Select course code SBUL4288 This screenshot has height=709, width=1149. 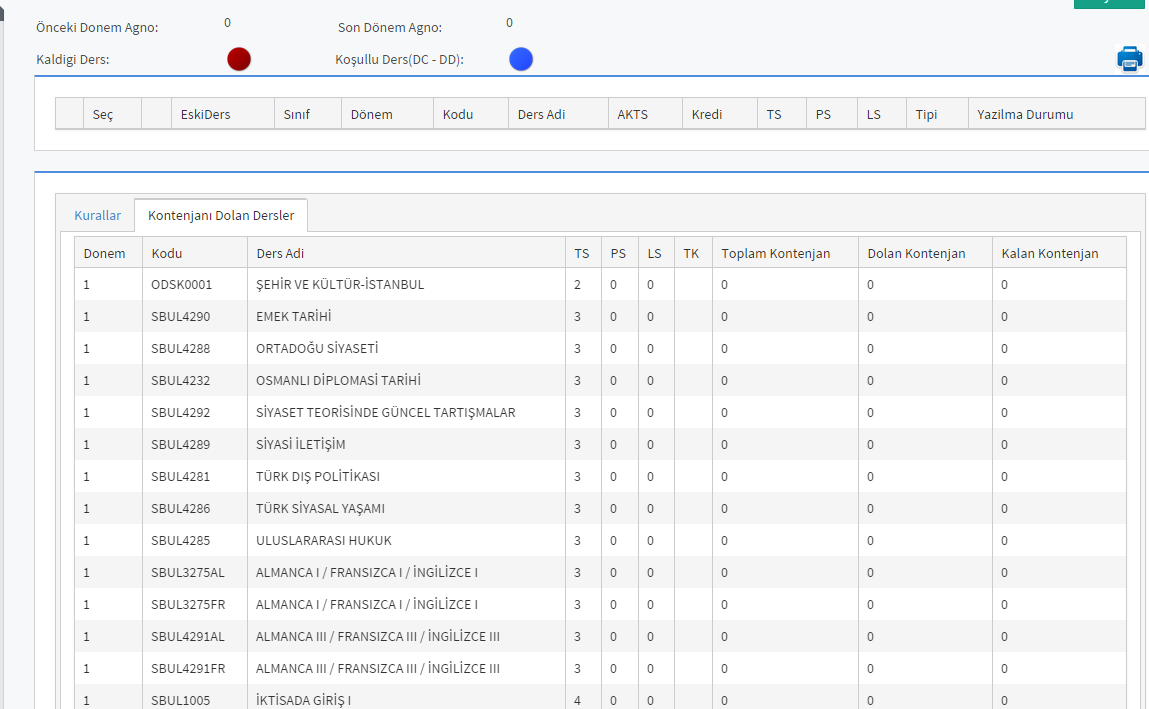tap(180, 349)
